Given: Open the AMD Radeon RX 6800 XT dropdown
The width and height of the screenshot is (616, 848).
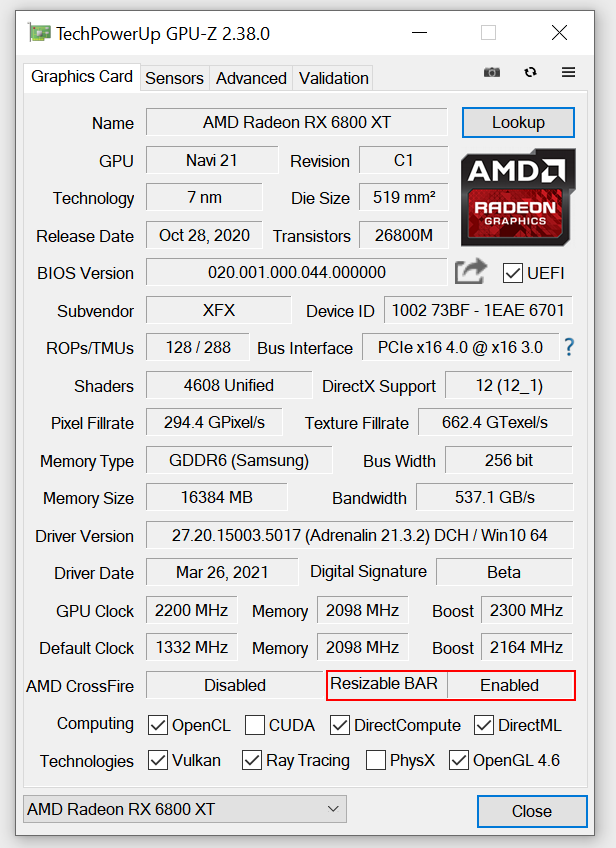Looking at the screenshot, I should coord(184,809).
